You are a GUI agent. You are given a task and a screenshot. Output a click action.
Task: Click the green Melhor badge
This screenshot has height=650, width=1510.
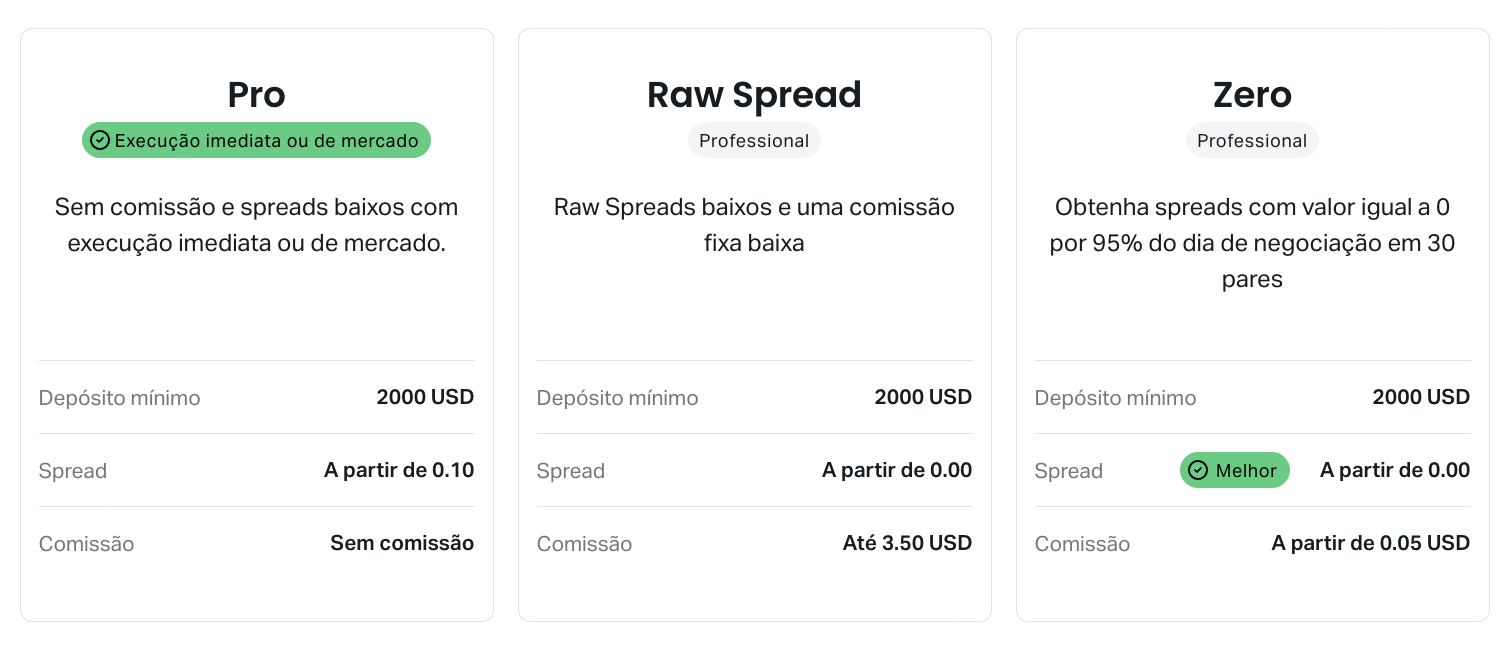click(x=1235, y=471)
